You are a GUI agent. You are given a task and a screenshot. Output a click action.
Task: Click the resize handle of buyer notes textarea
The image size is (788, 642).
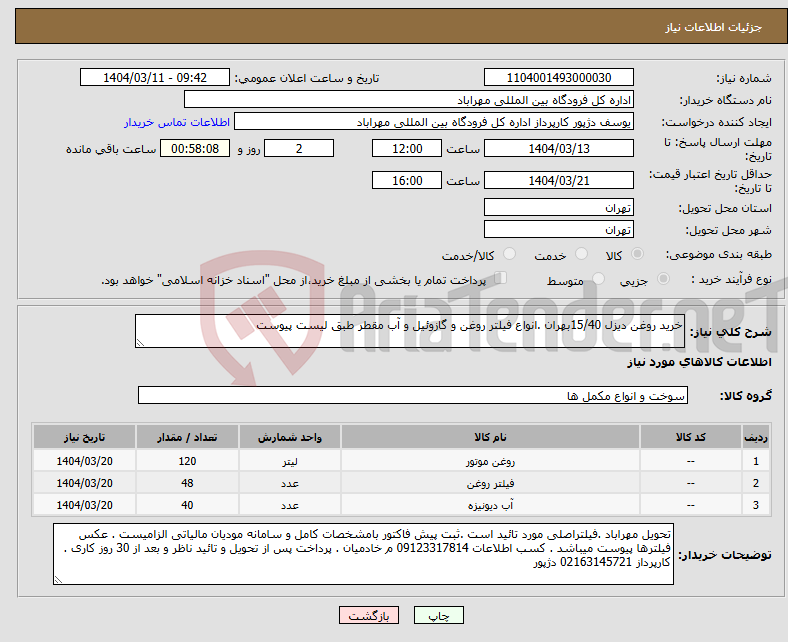tap(58, 580)
